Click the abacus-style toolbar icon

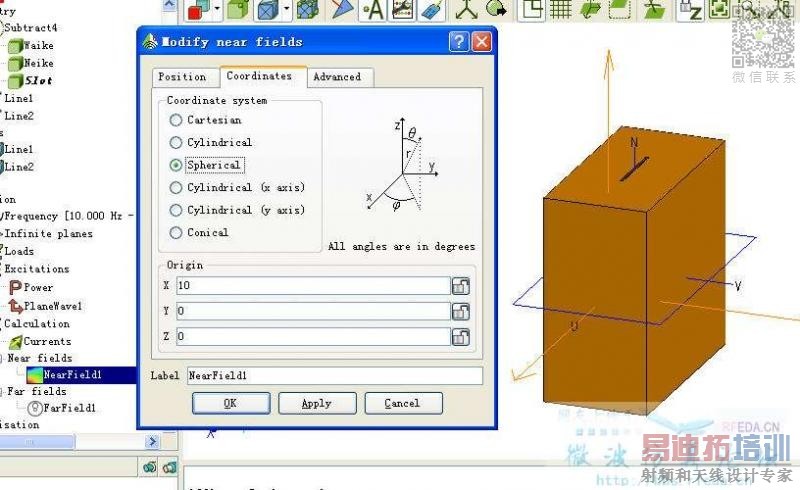point(402,9)
